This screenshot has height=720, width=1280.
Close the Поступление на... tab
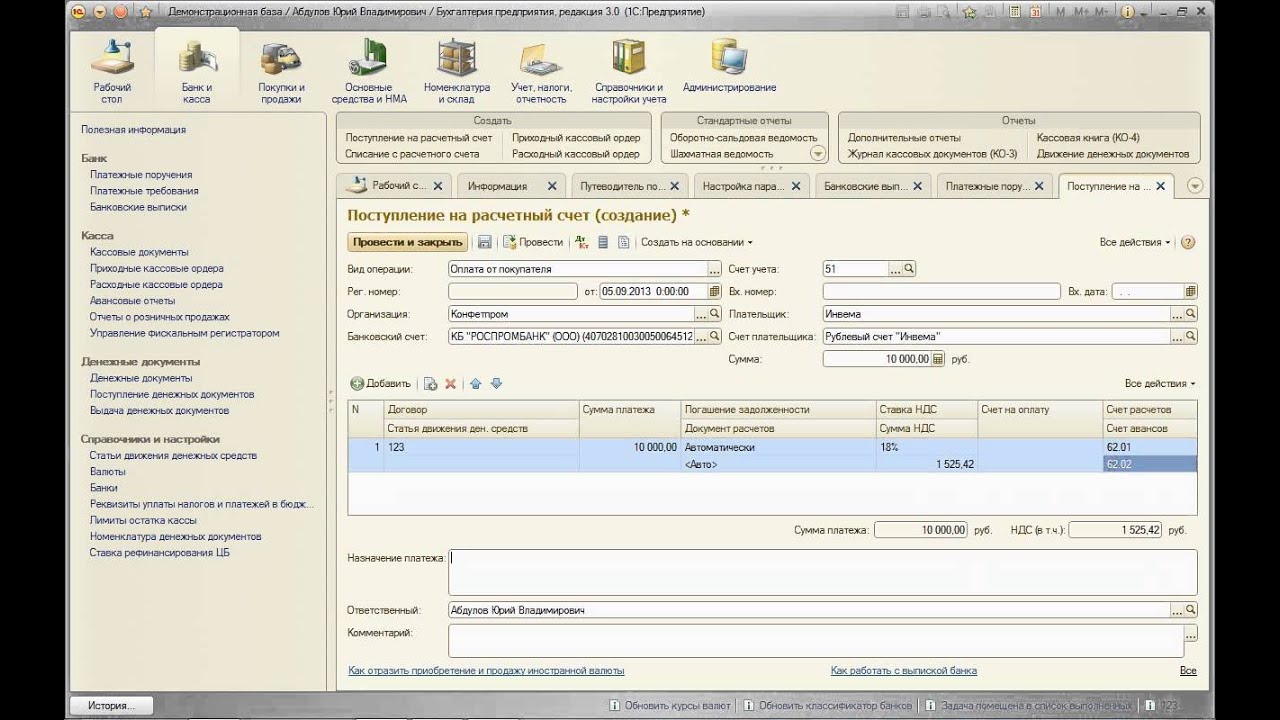pyautogui.click(x=1160, y=186)
